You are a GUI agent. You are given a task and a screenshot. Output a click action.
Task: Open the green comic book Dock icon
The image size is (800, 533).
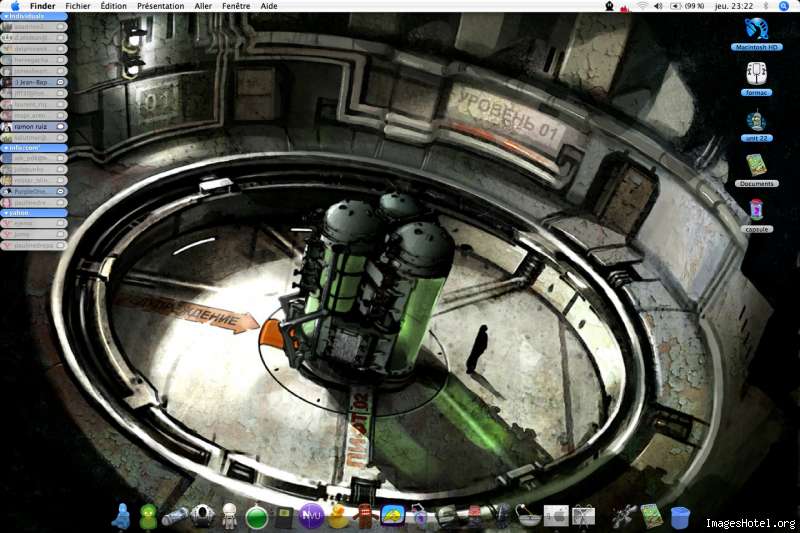tap(652, 516)
